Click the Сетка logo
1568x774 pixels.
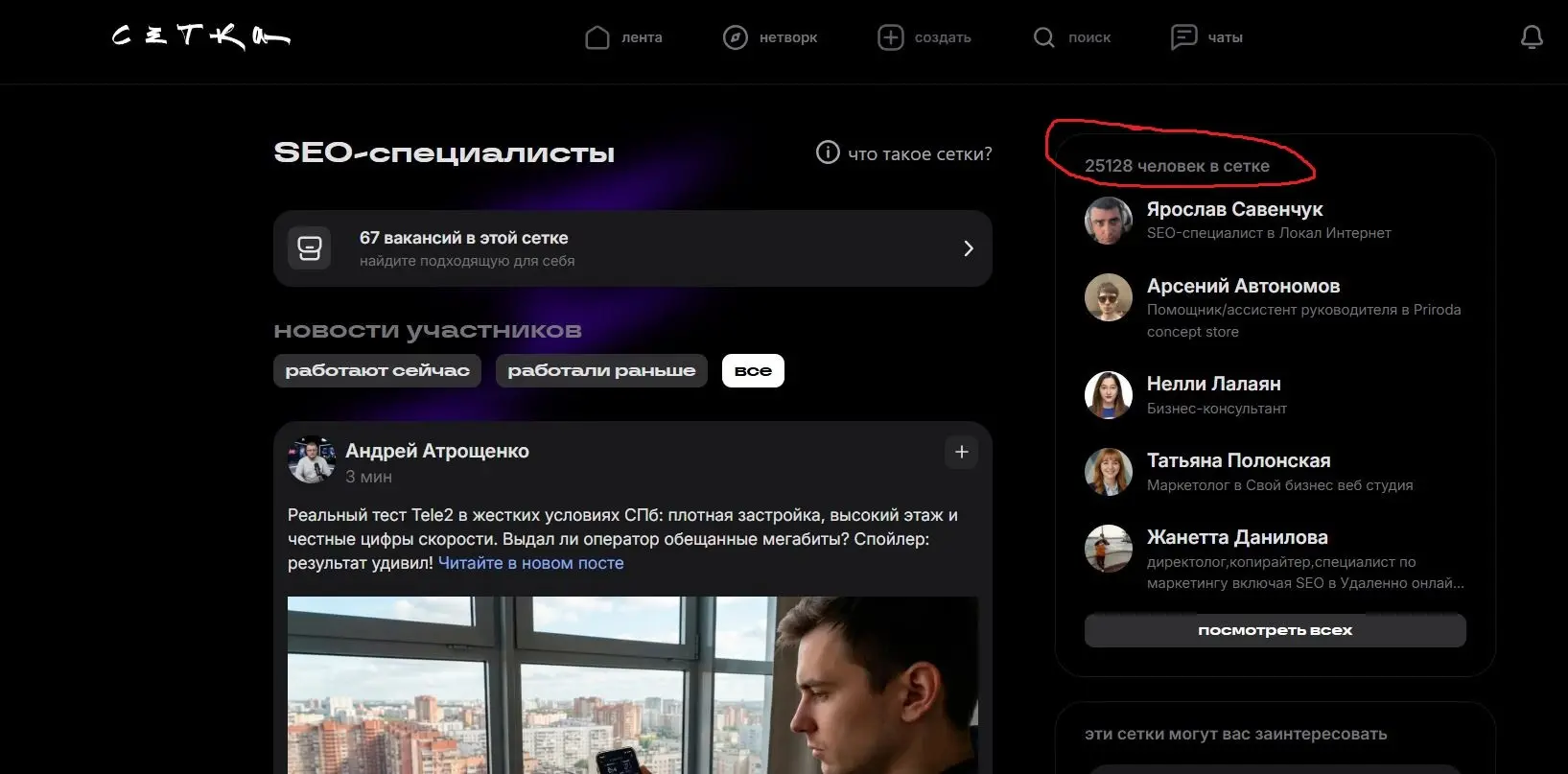(x=200, y=36)
